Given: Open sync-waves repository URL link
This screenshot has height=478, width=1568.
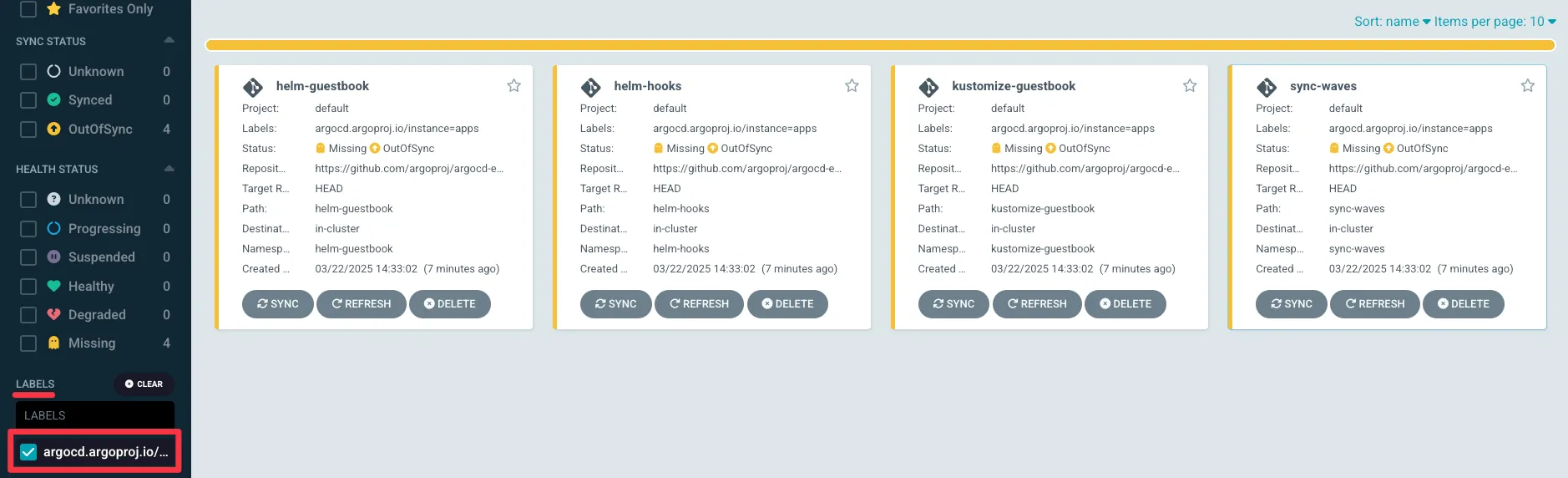Looking at the screenshot, I should (x=1424, y=169).
